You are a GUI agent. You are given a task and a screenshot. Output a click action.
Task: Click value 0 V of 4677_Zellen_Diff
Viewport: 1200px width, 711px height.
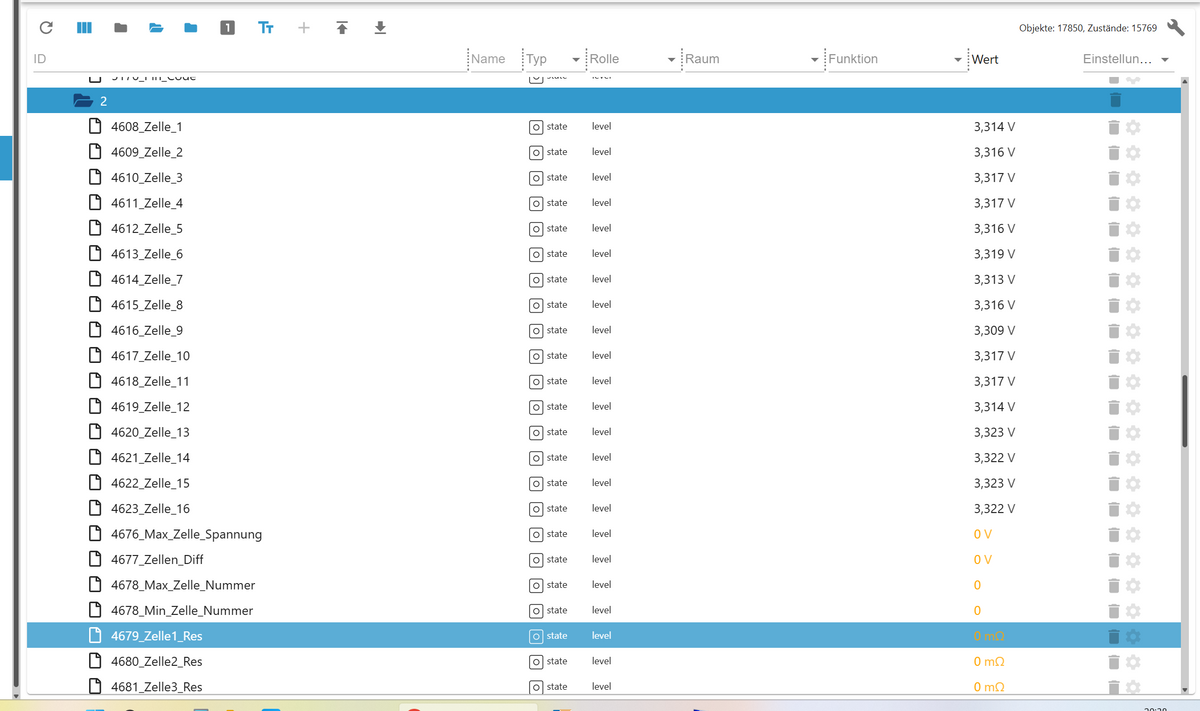pos(983,560)
